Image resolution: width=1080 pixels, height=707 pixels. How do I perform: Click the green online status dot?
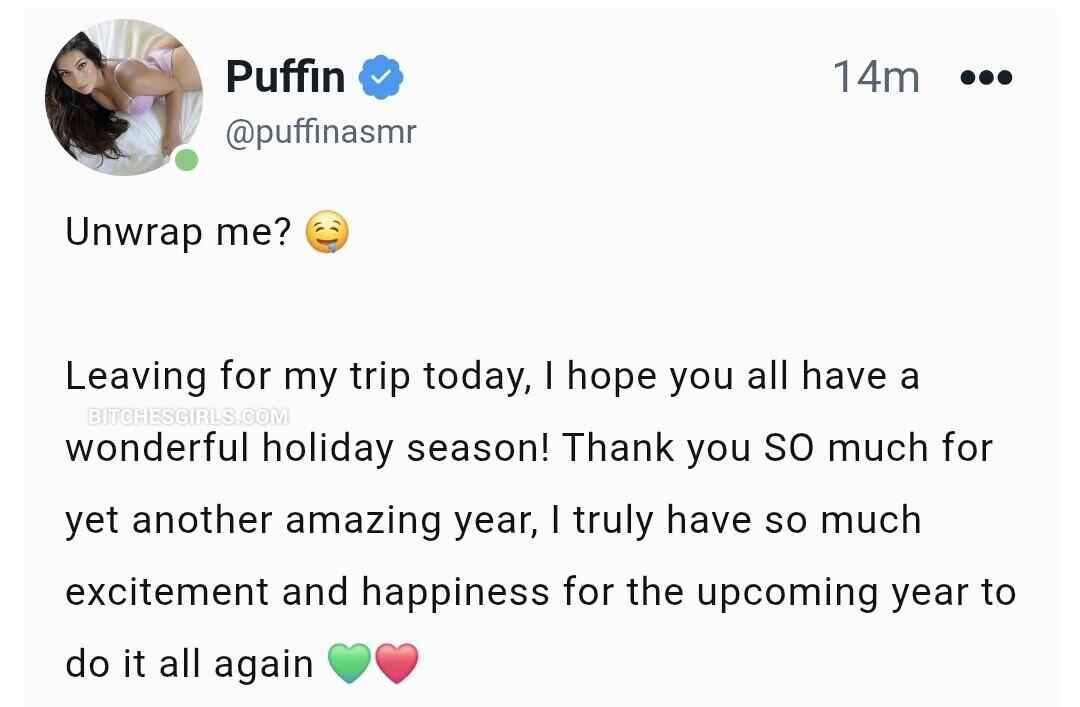tap(186, 160)
